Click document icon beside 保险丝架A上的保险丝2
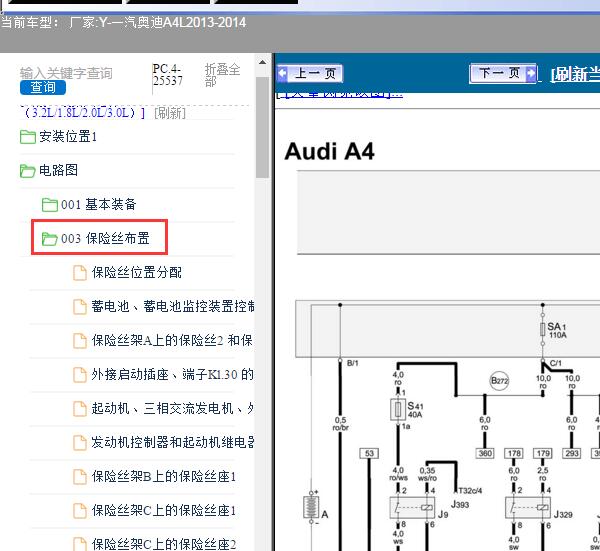This screenshot has width=600, height=551. (x=80, y=341)
